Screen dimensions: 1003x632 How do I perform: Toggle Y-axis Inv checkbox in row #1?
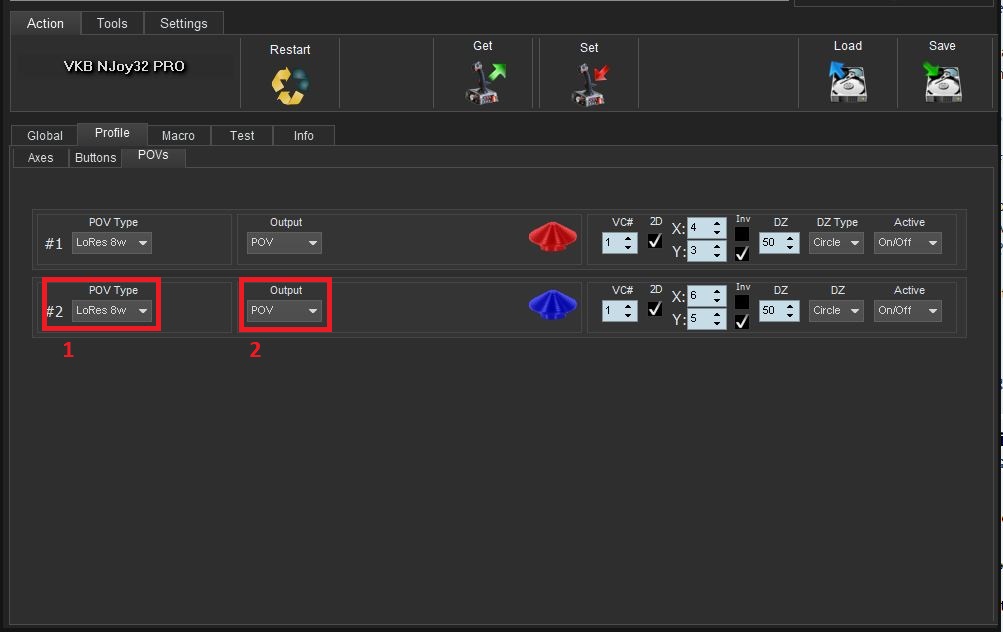tap(742, 253)
